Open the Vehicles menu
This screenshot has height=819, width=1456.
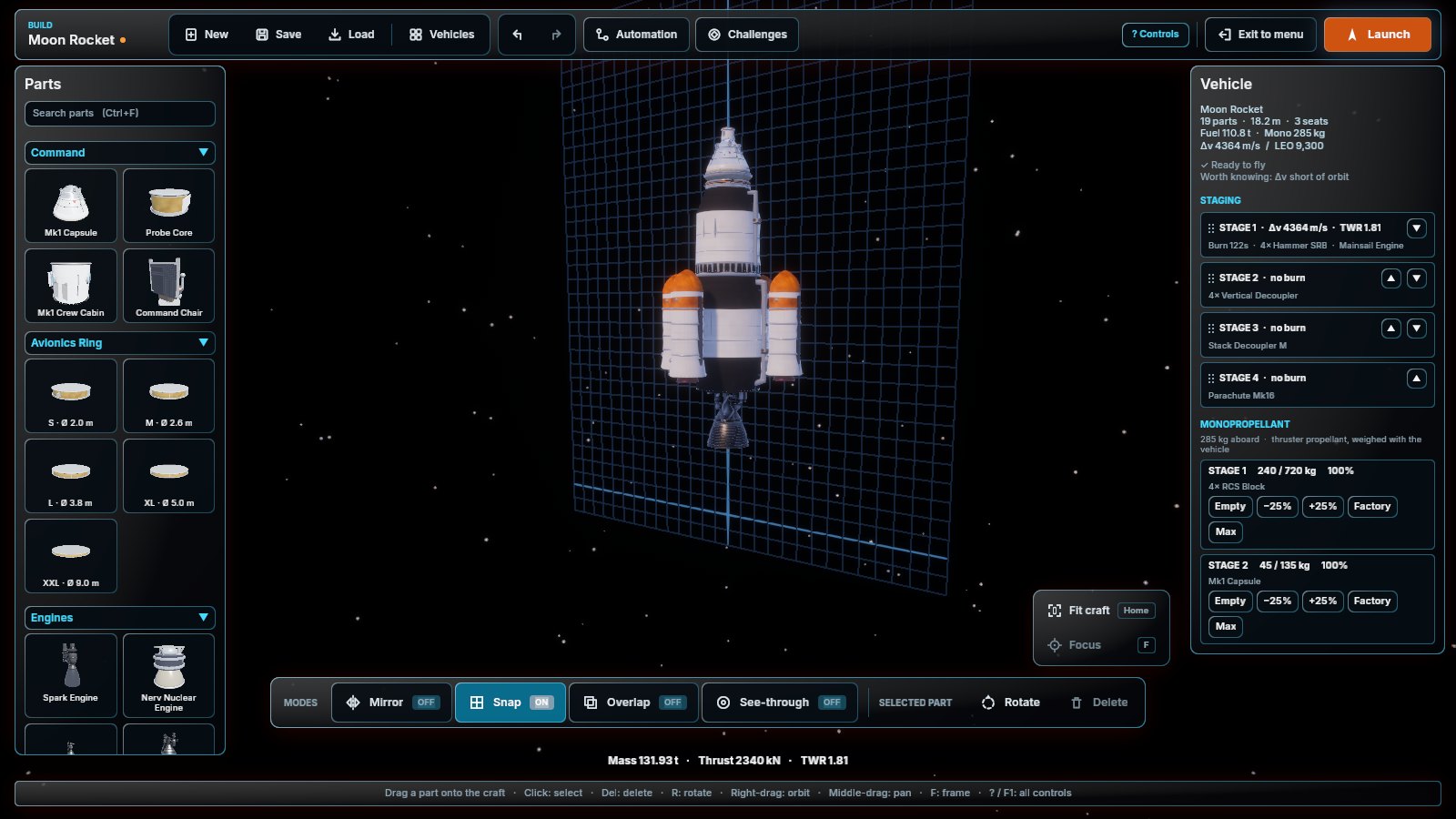441,35
